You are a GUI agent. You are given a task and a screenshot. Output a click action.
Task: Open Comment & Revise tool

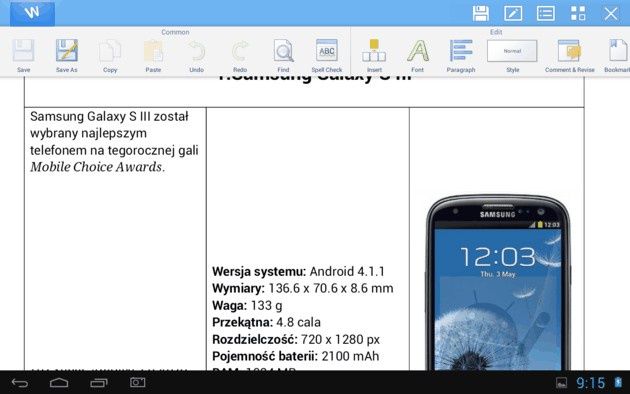coord(570,56)
